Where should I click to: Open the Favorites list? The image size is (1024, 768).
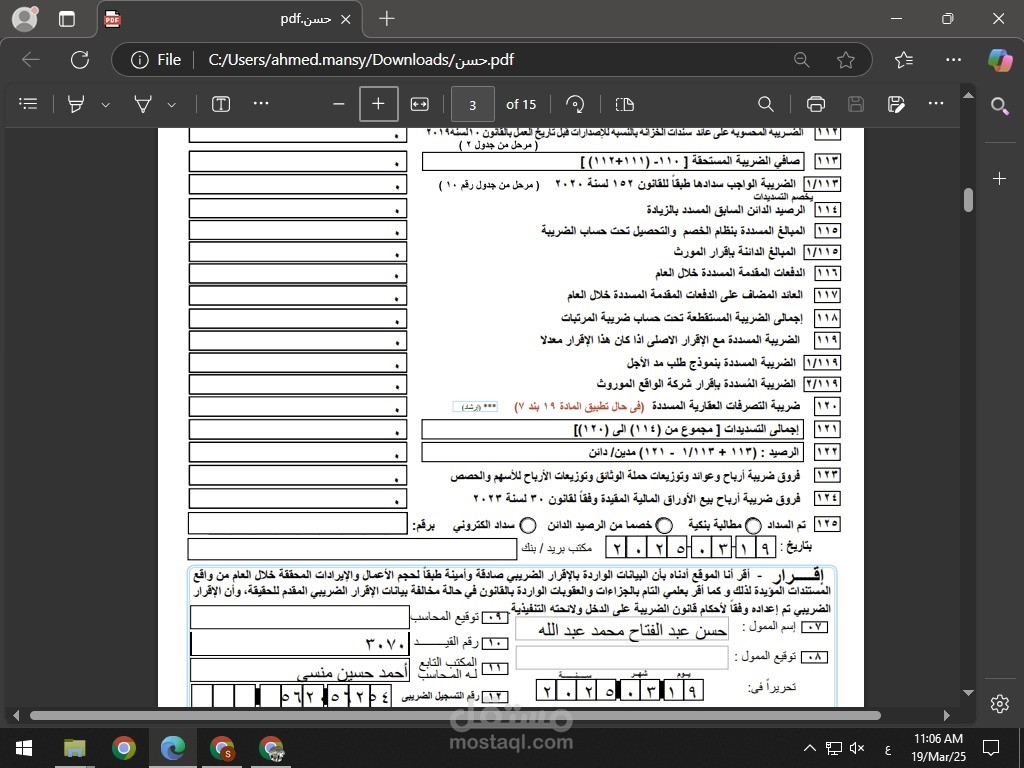(904, 60)
